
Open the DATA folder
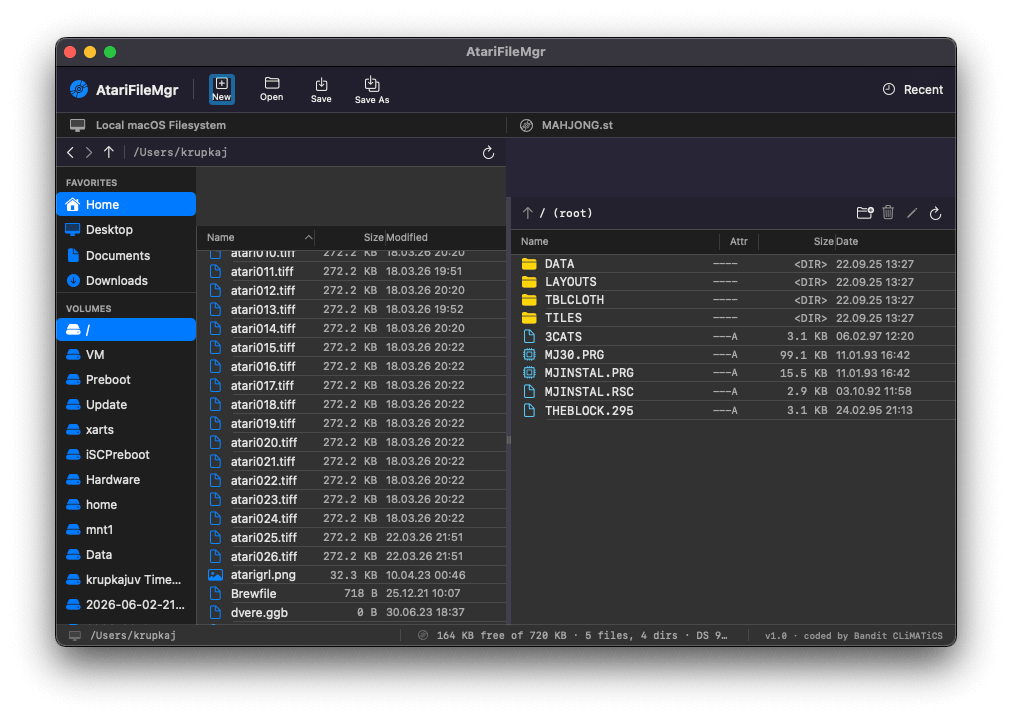(734, 264)
